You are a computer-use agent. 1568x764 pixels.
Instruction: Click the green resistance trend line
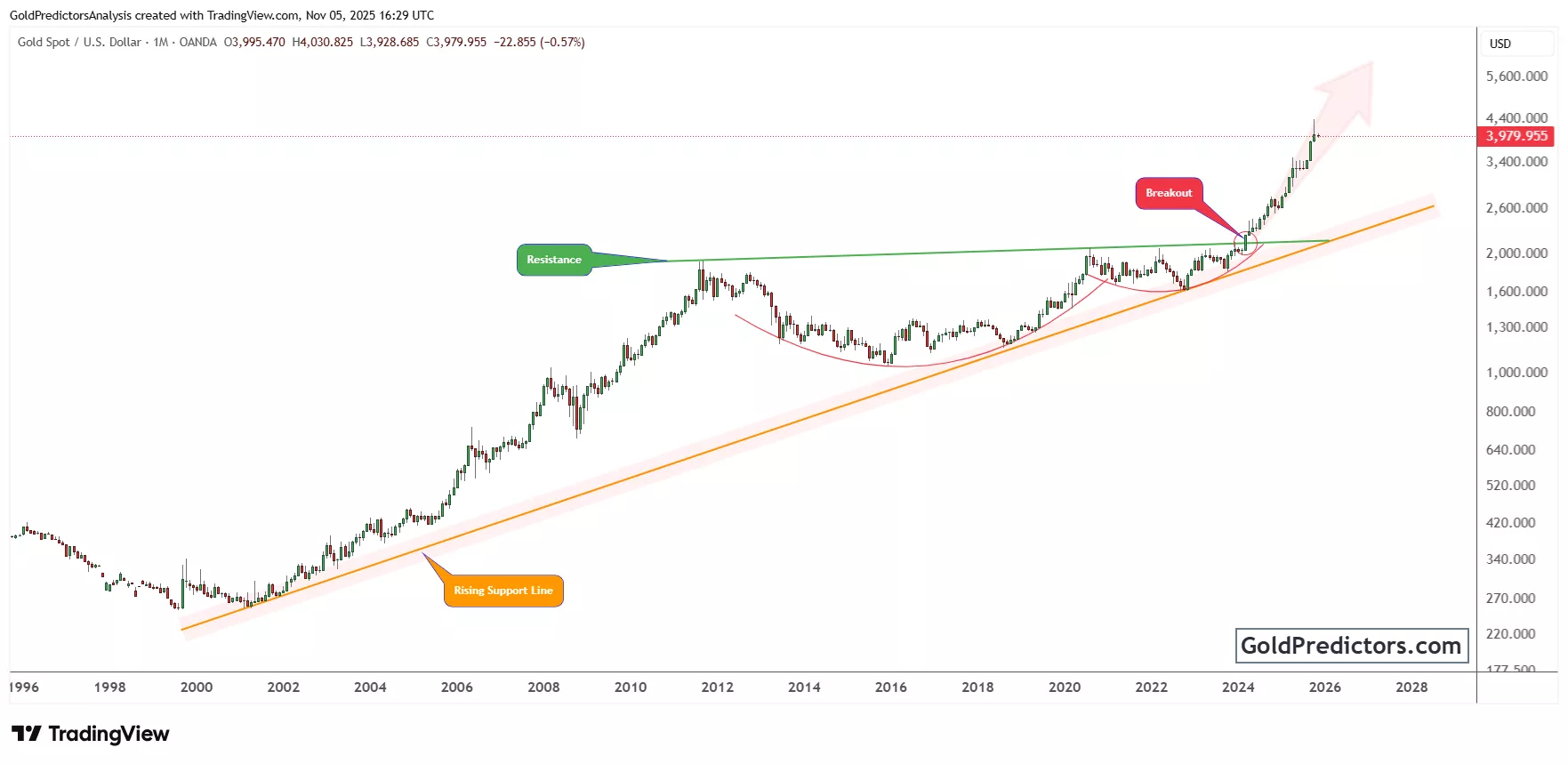(889, 253)
